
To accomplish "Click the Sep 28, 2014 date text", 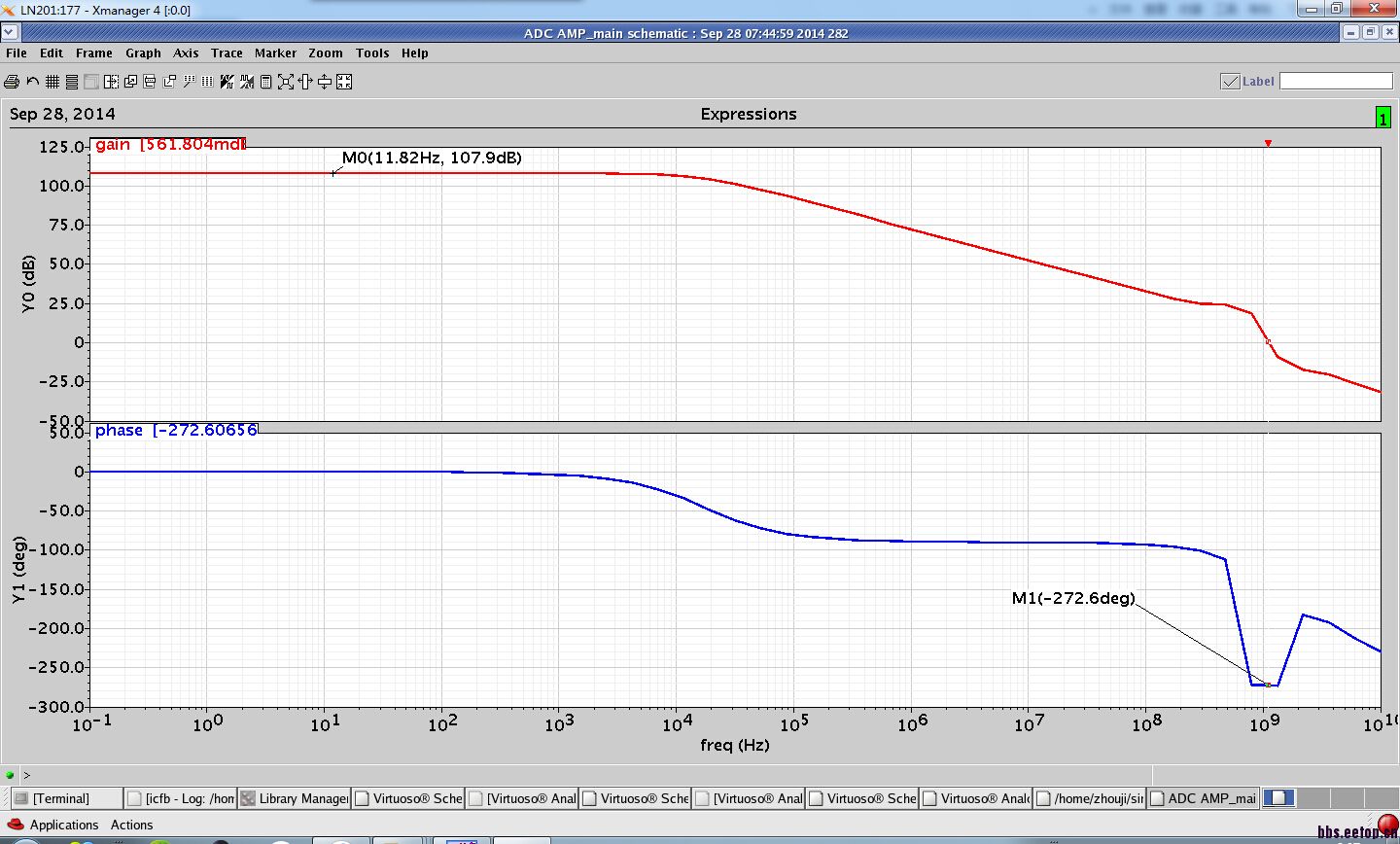I will tap(62, 114).
